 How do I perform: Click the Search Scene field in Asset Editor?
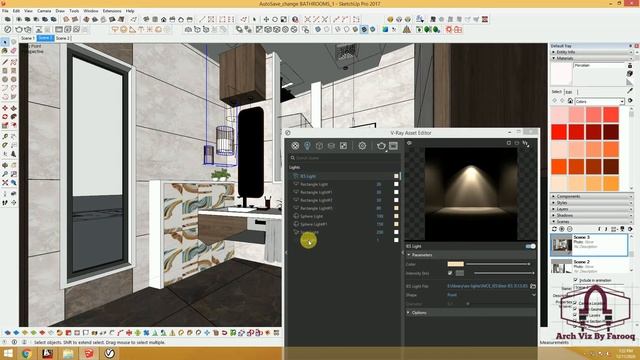tap(345, 158)
